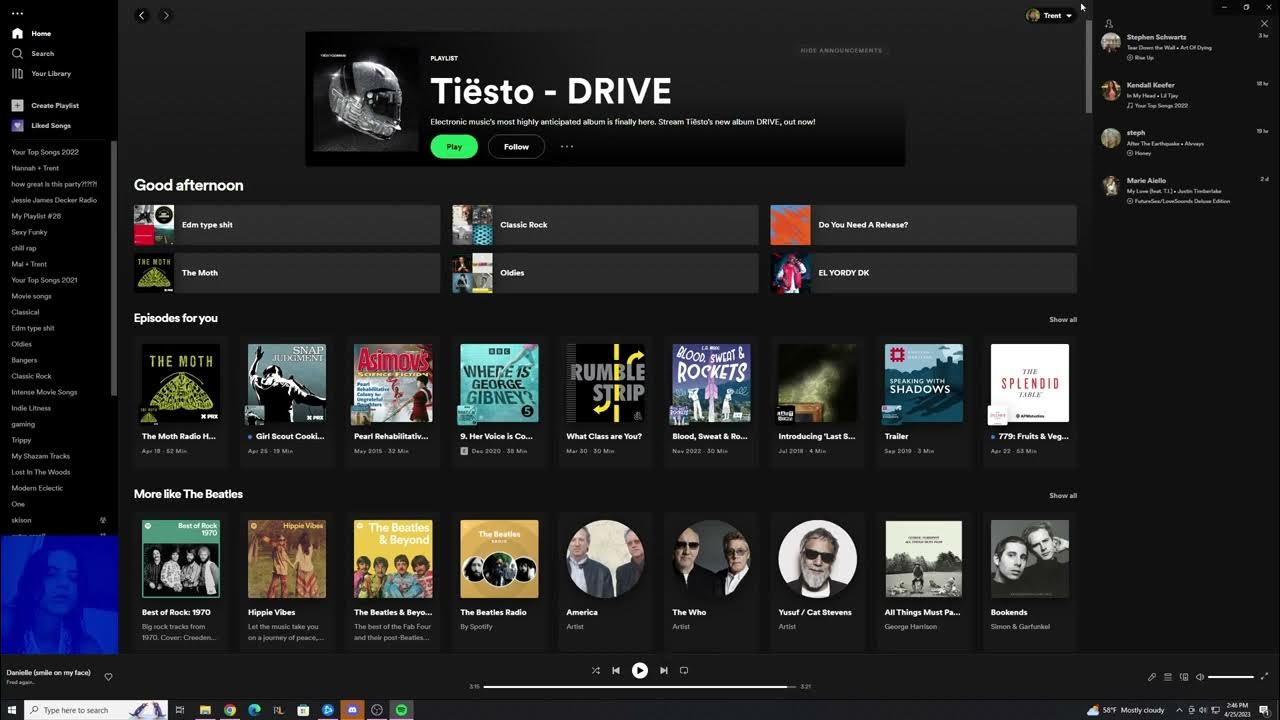Open the Bookends album card

[1030, 581]
